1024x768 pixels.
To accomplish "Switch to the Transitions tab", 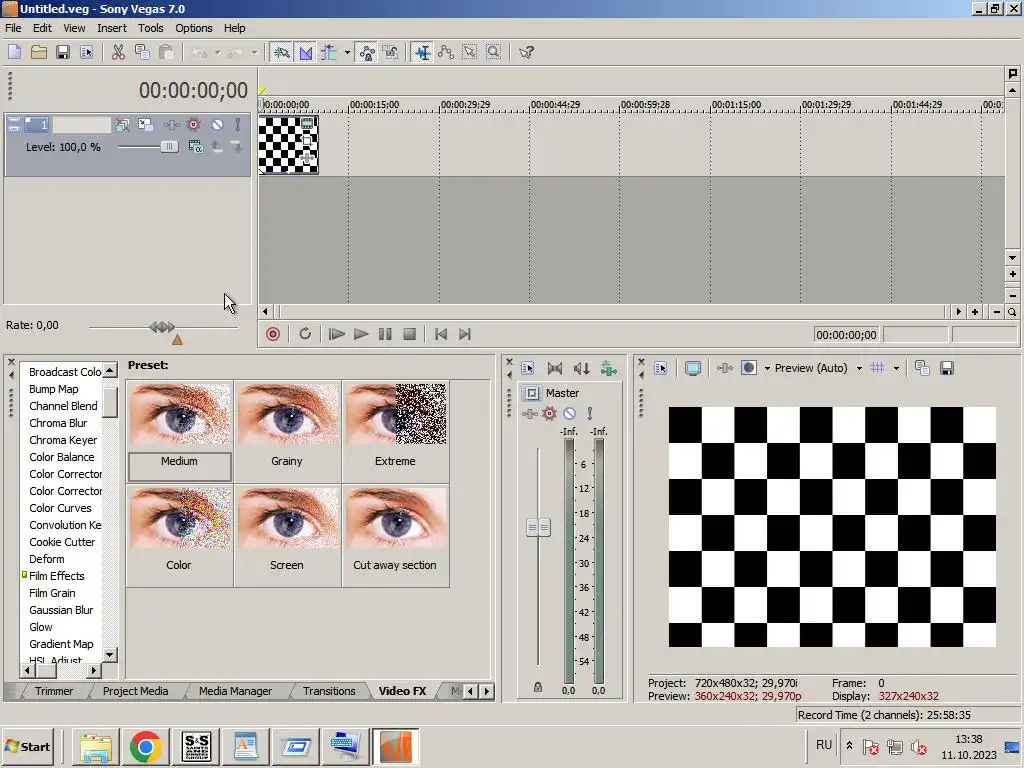I will [x=329, y=691].
